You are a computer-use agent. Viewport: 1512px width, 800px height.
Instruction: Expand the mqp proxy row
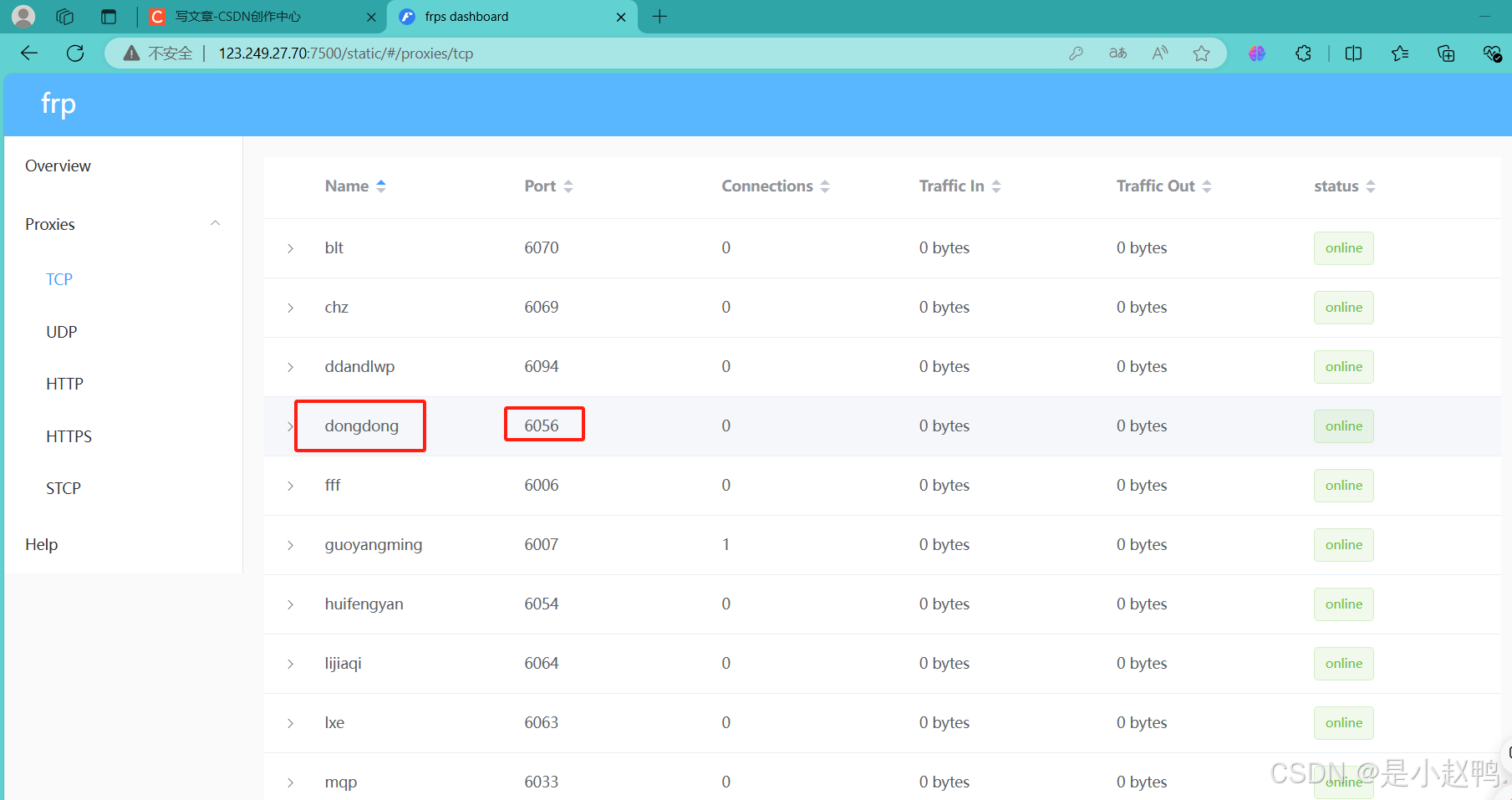(290, 782)
